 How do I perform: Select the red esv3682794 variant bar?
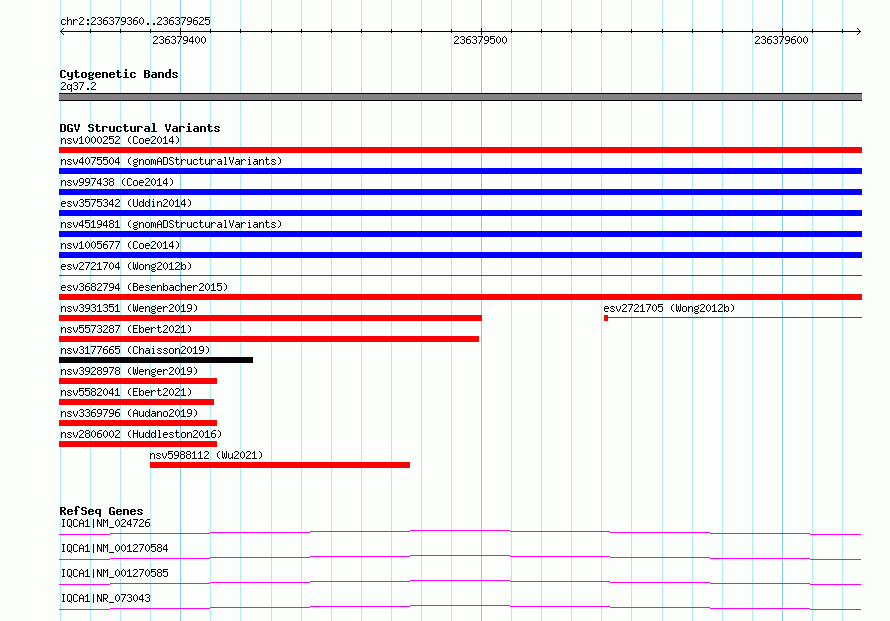460,297
